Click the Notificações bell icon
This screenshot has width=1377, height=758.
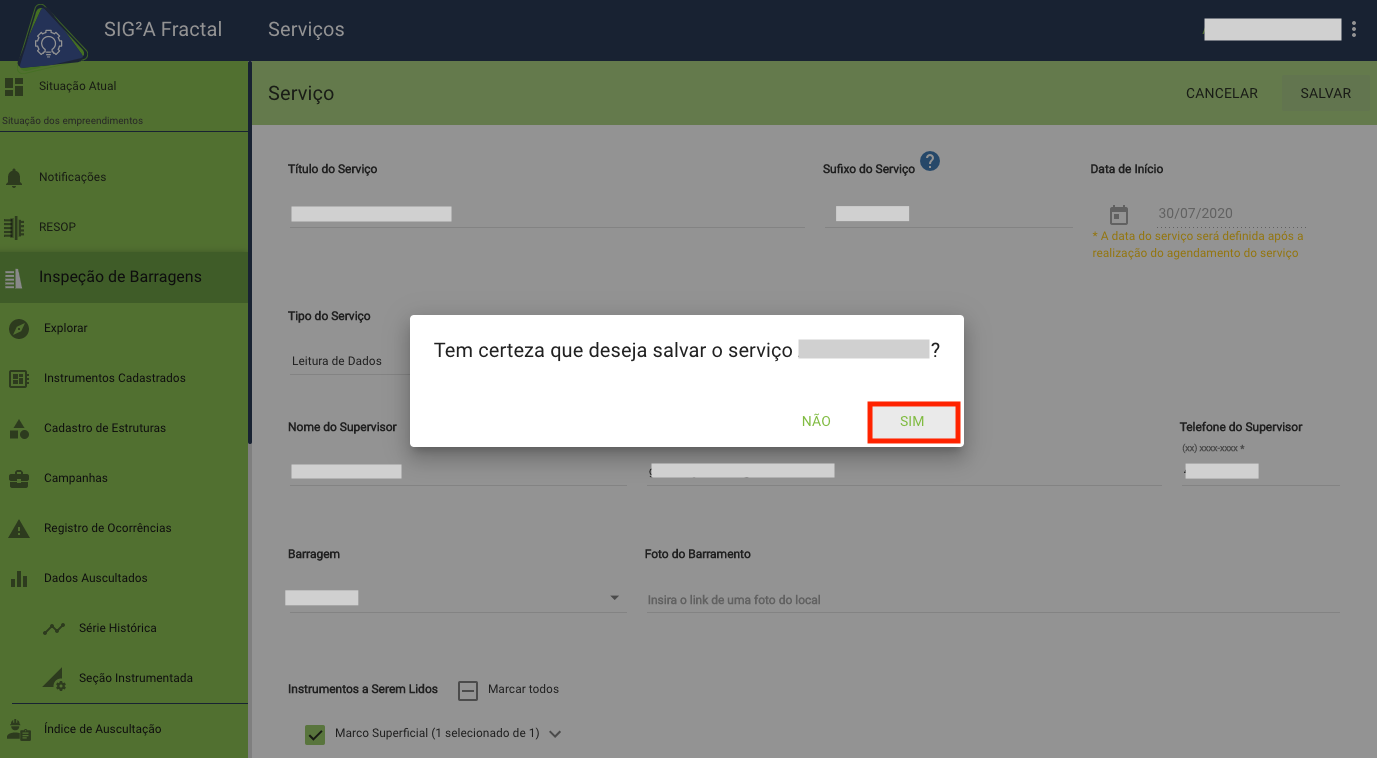pos(14,177)
